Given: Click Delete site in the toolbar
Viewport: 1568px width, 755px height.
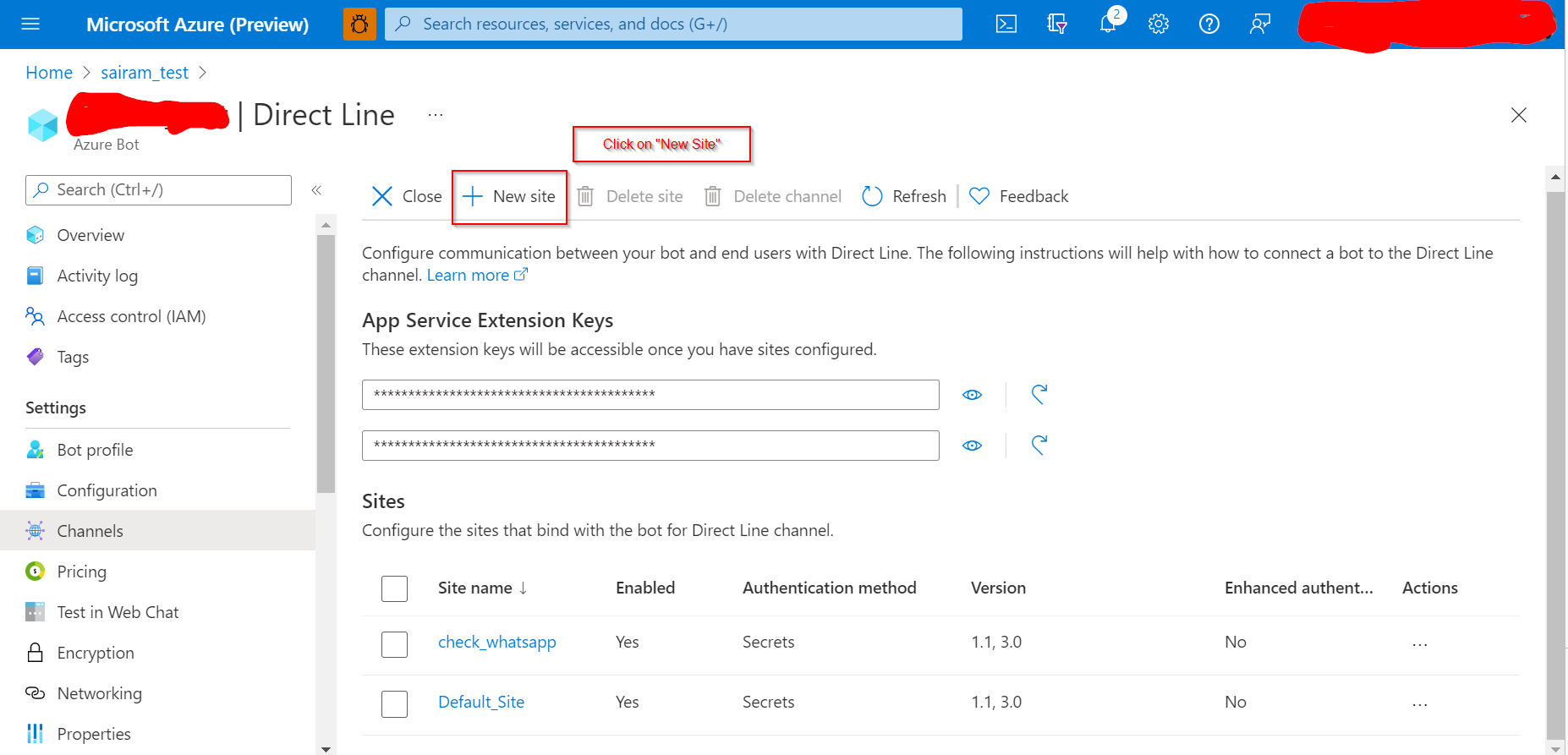Looking at the screenshot, I should tap(630, 196).
